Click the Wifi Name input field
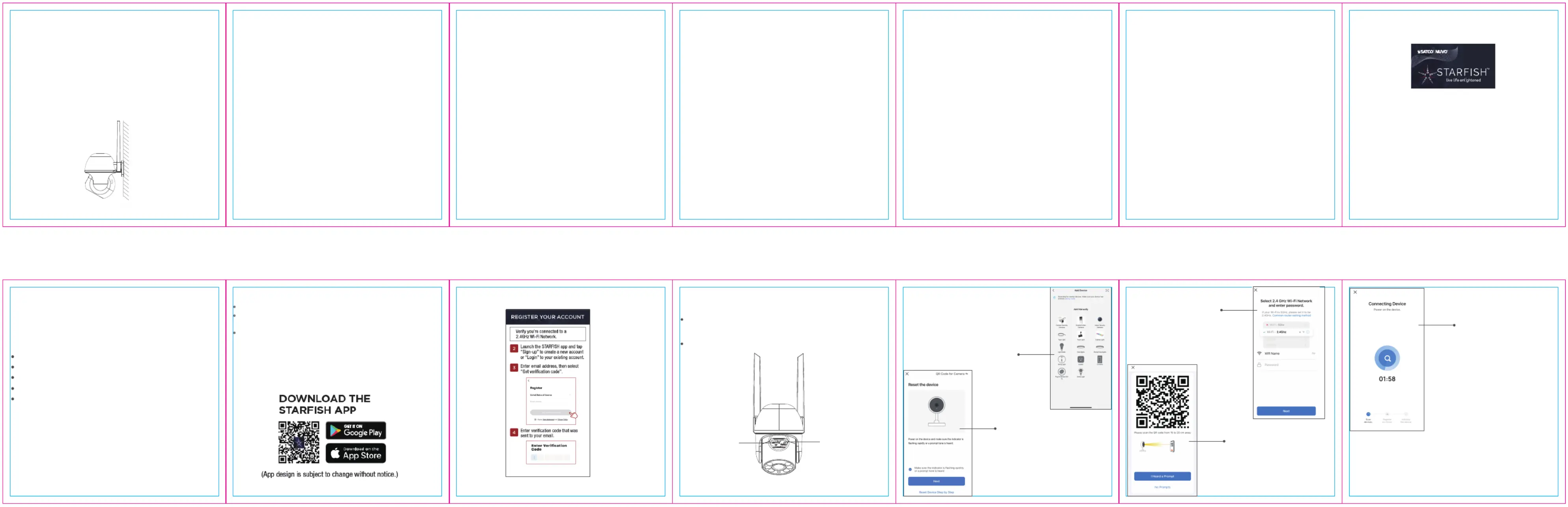 [x=1285, y=354]
